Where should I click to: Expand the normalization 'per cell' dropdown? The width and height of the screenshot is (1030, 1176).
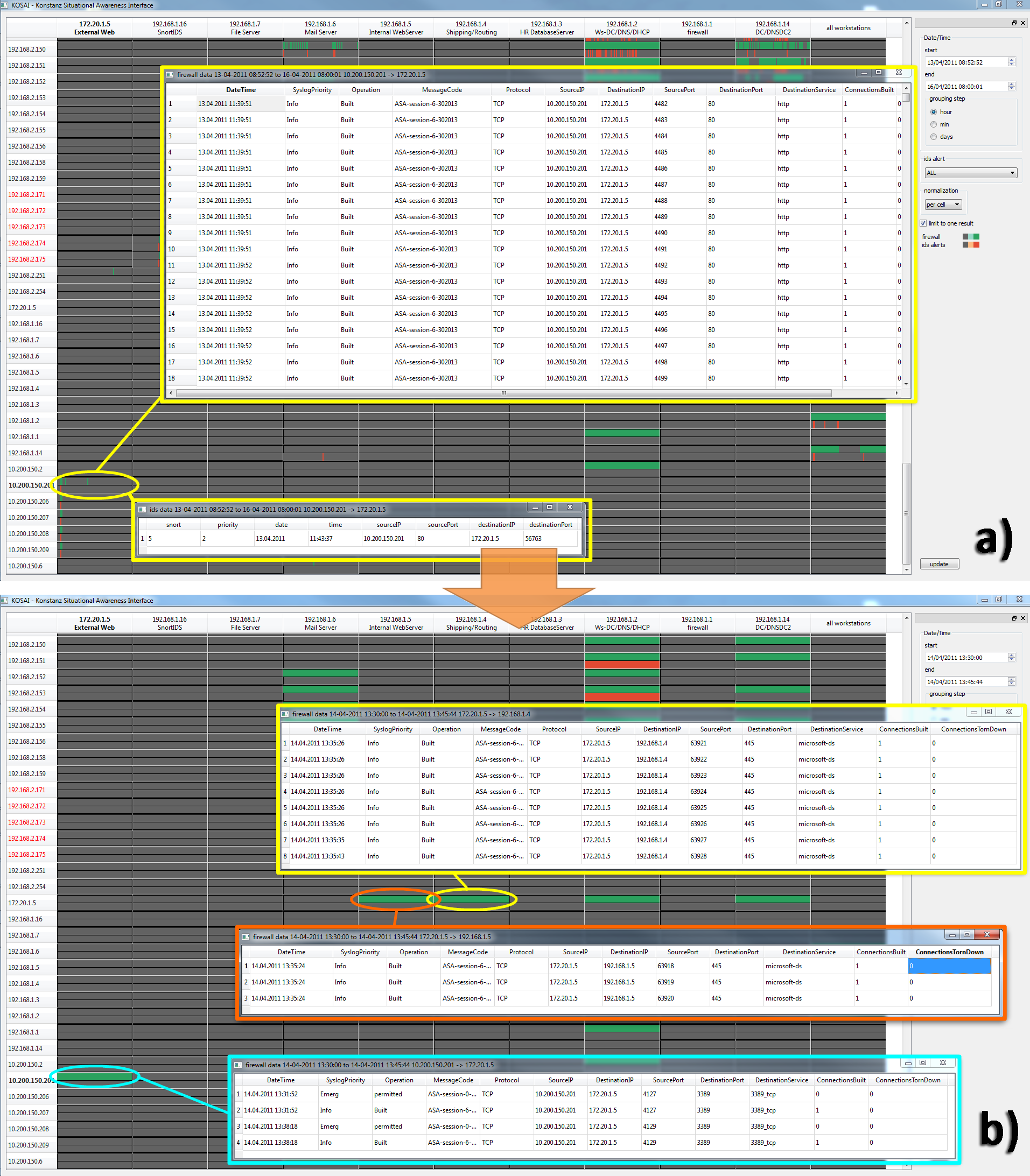click(x=943, y=205)
